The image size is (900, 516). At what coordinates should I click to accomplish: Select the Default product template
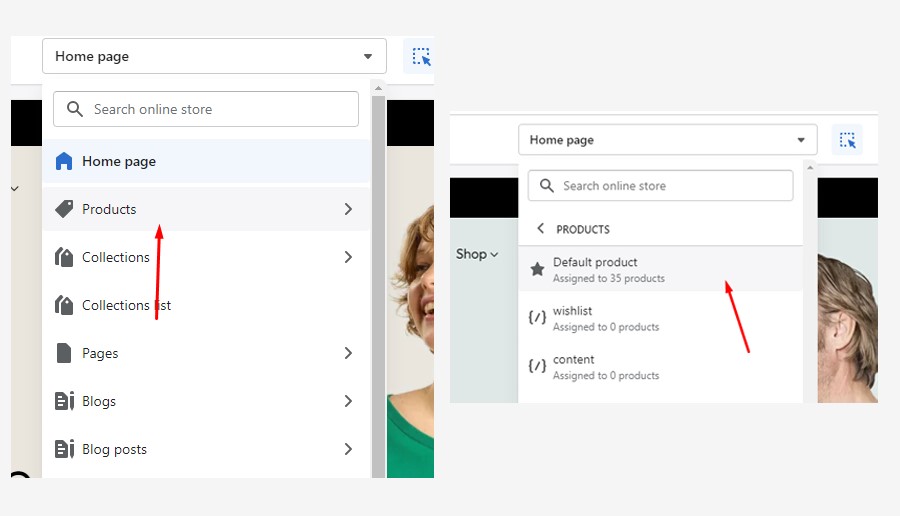pos(660,269)
